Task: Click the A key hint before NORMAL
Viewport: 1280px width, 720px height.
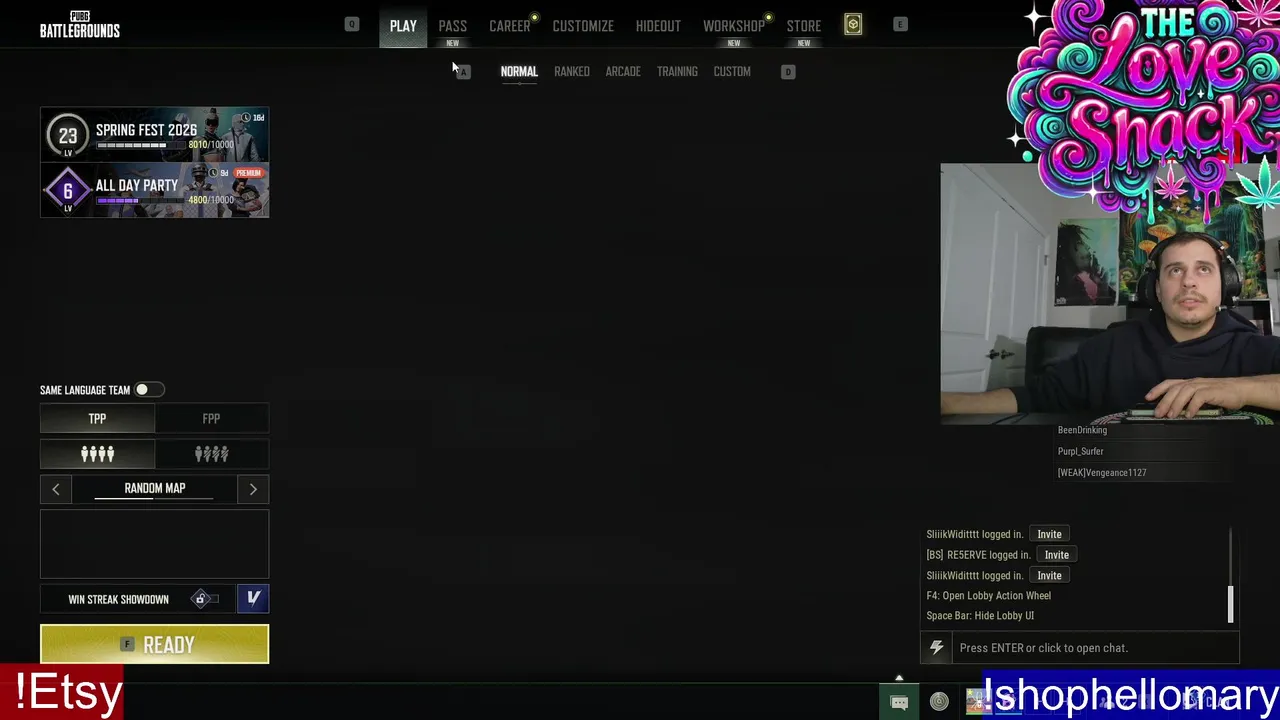Action: pos(463,72)
